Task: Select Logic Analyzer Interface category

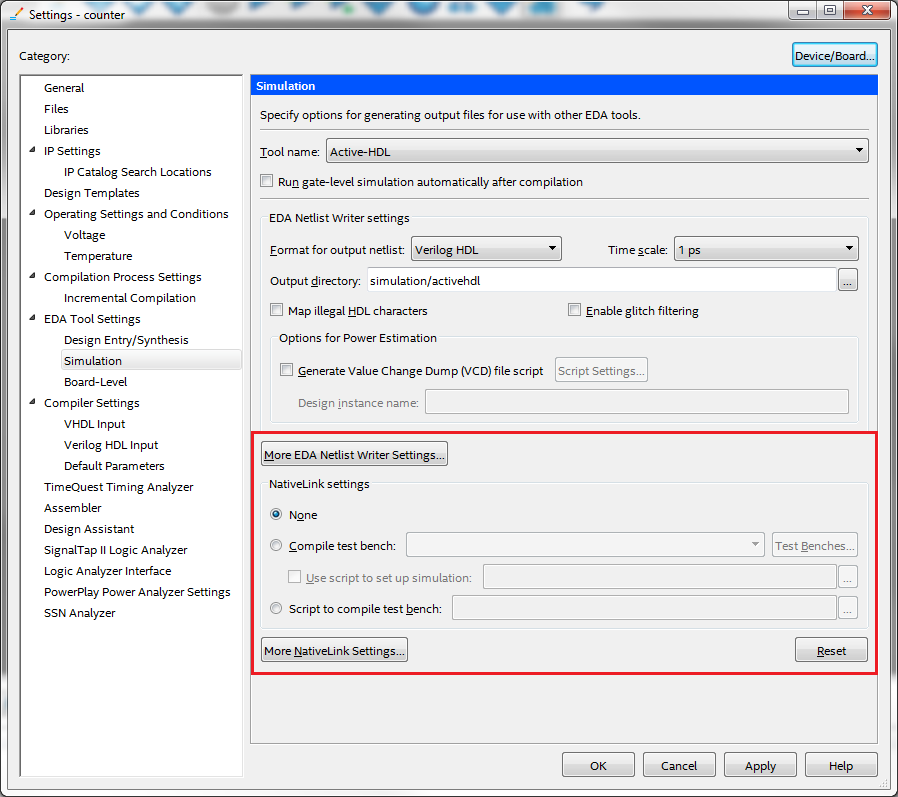Action: click(108, 571)
